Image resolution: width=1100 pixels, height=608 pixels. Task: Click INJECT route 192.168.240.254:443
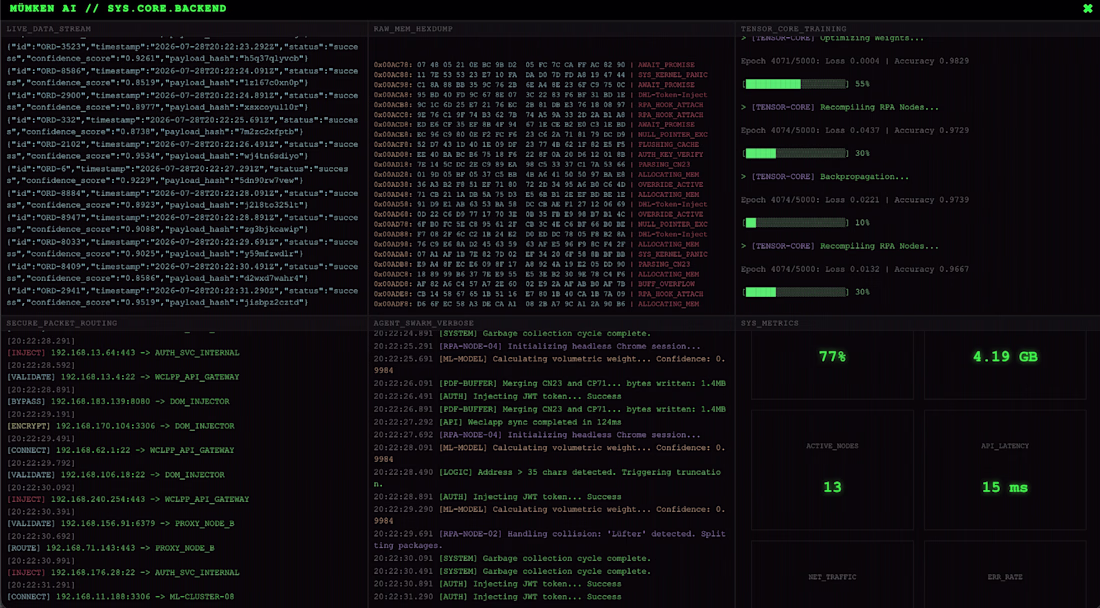coord(128,499)
